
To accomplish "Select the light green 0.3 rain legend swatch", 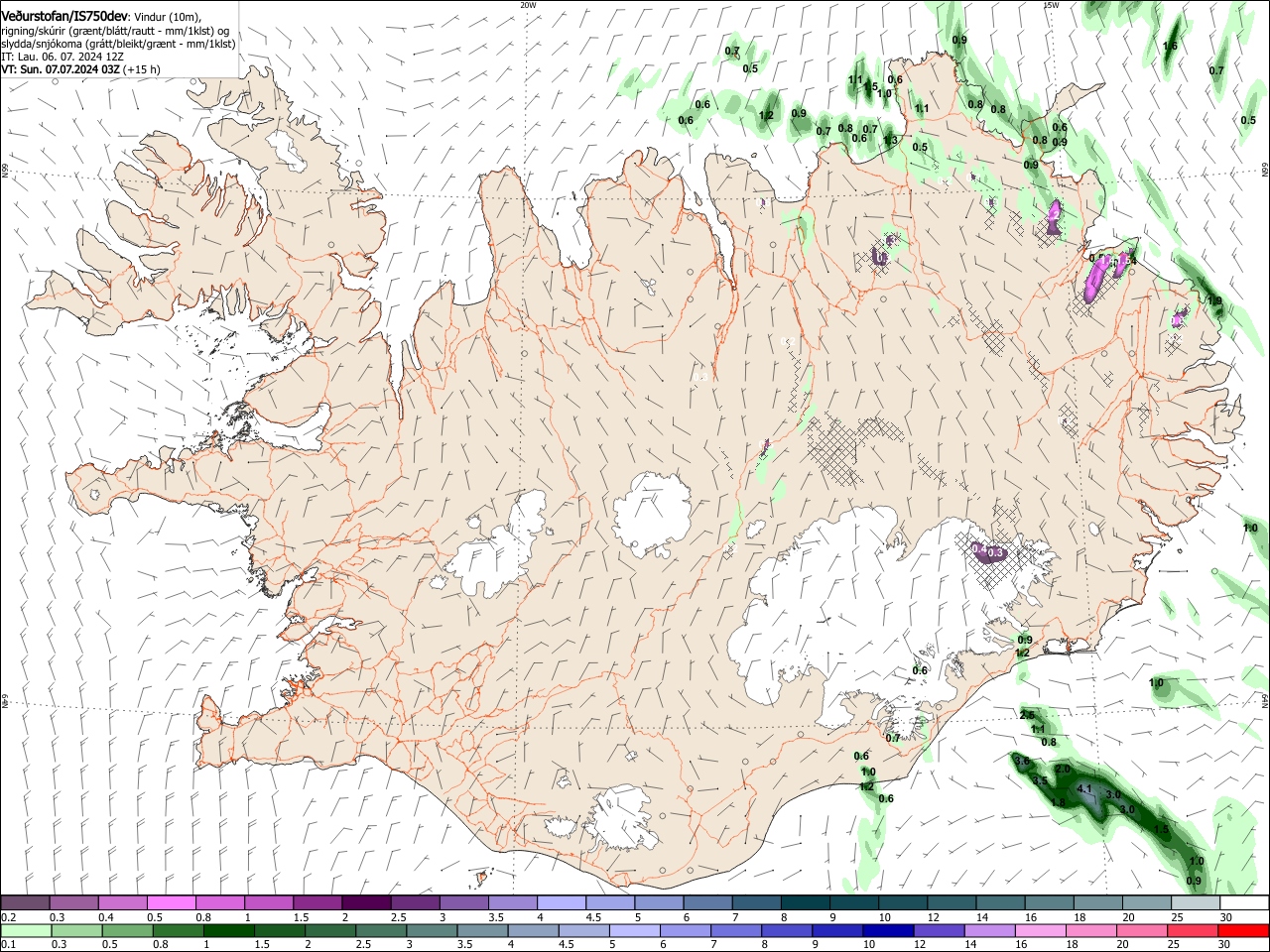I will point(76,930).
